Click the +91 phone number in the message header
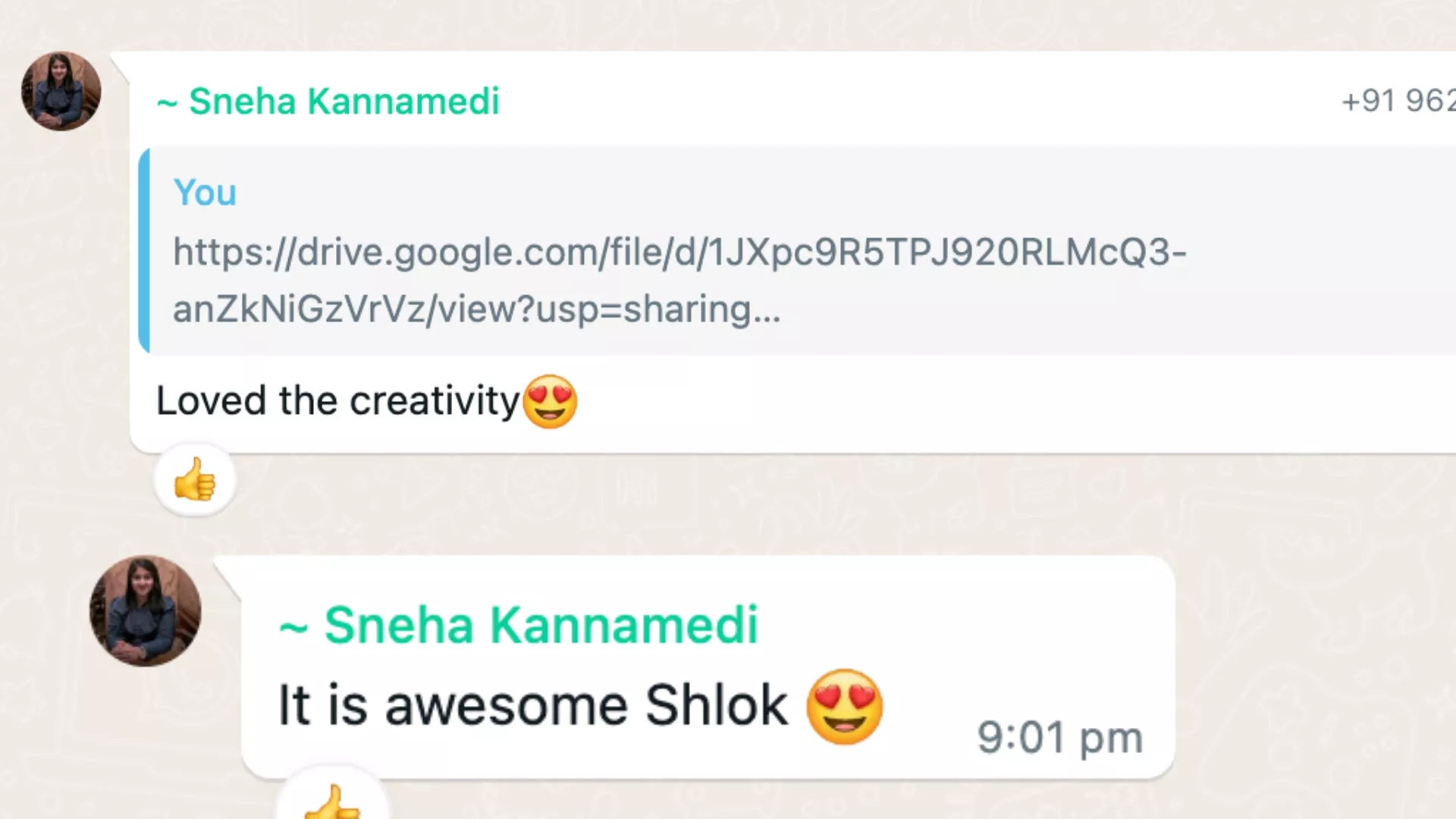The width and height of the screenshot is (1456, 819). coord(1398,101)
